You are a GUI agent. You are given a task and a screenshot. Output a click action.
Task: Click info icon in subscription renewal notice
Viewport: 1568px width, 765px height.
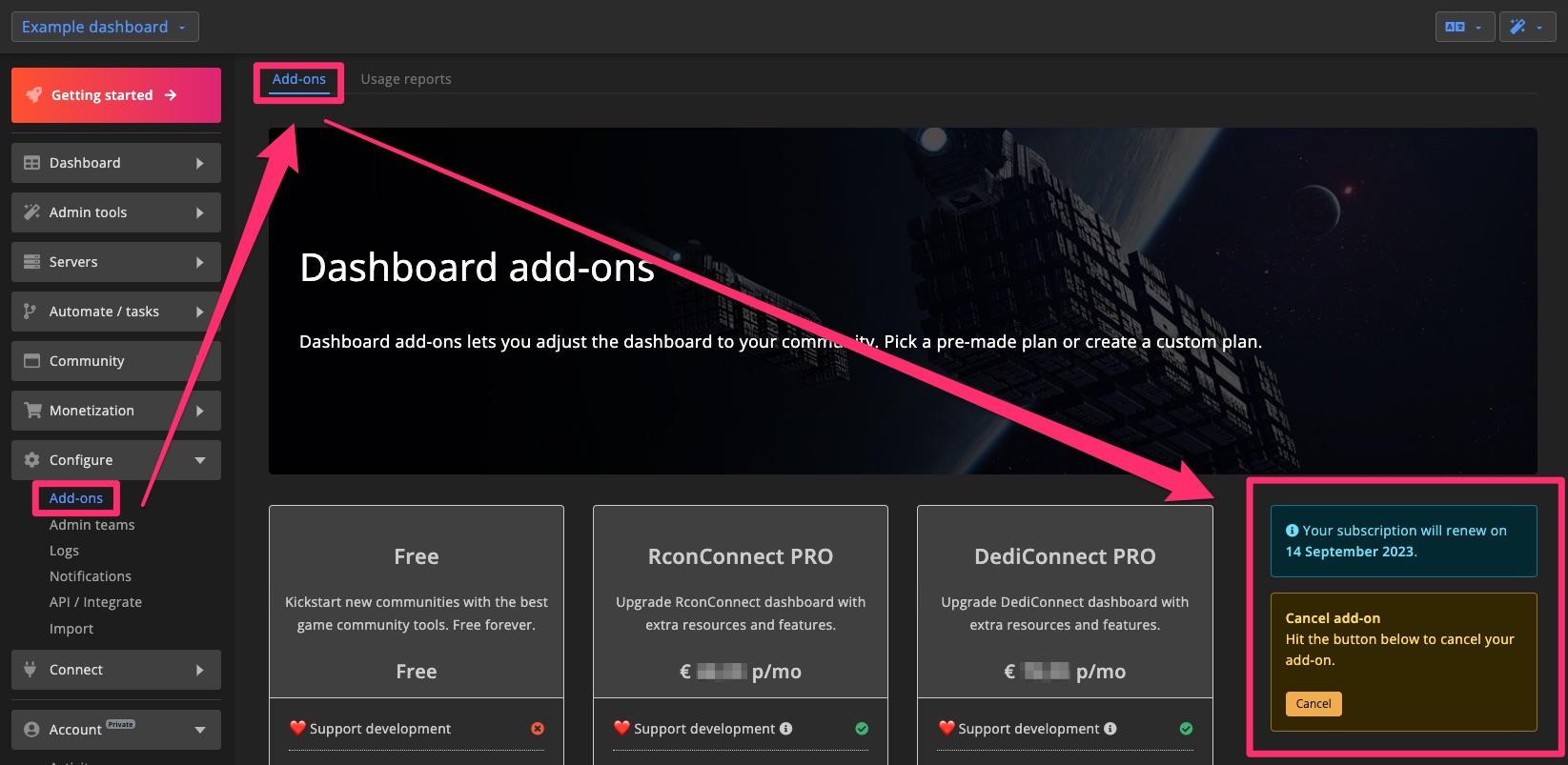1293,531
